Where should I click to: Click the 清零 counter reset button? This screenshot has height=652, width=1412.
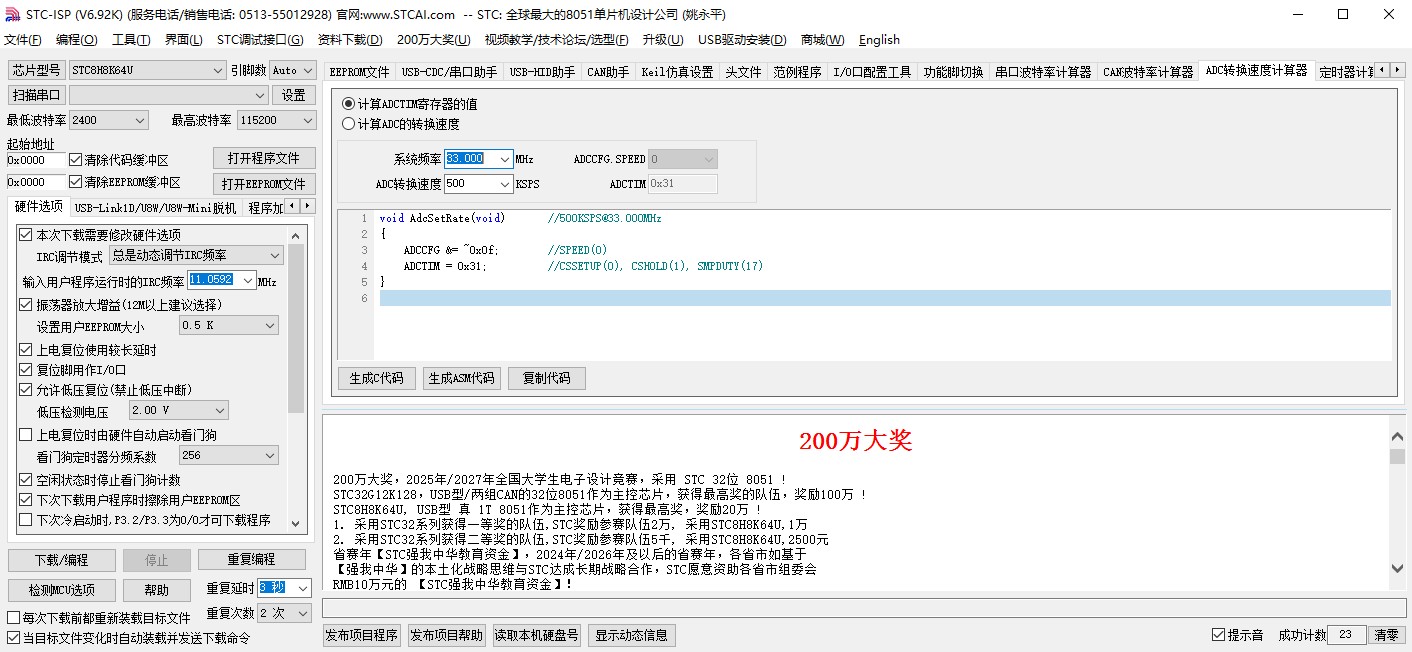1386,635
